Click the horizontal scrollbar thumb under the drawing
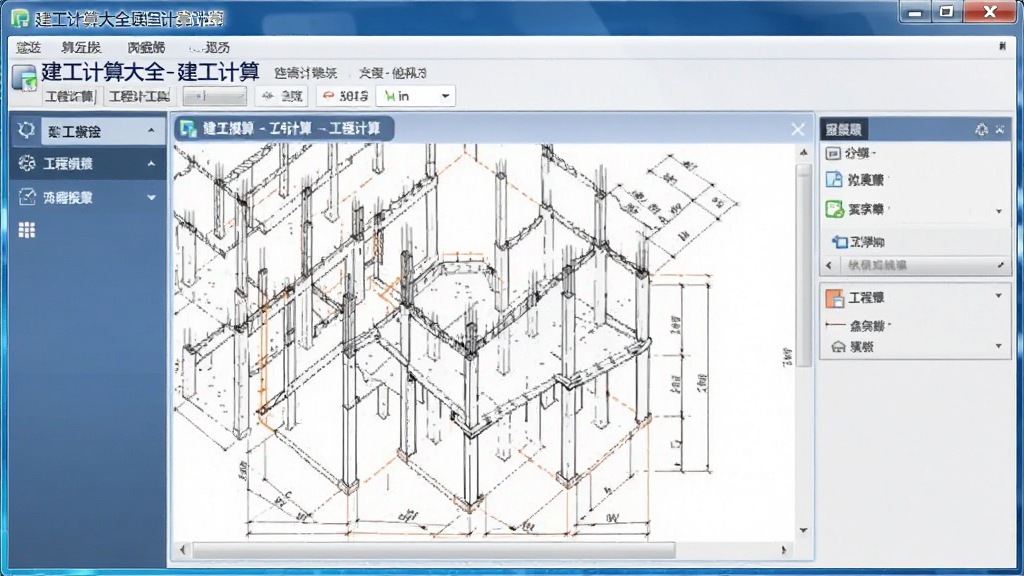The height and width of the screenshot is (576, 1024). click(x=434, y=551)
